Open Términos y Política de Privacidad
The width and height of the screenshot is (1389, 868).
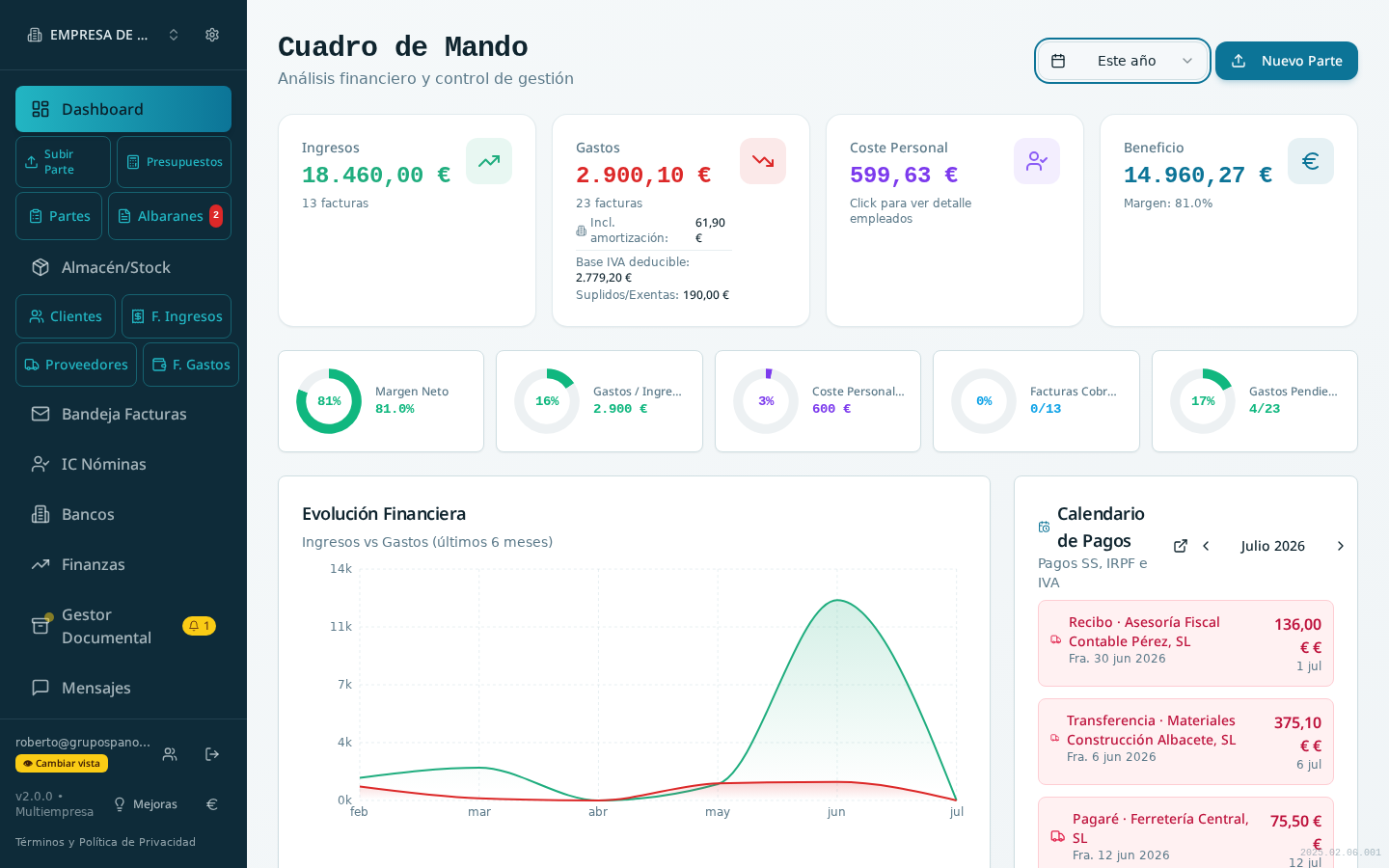point(105,842)
